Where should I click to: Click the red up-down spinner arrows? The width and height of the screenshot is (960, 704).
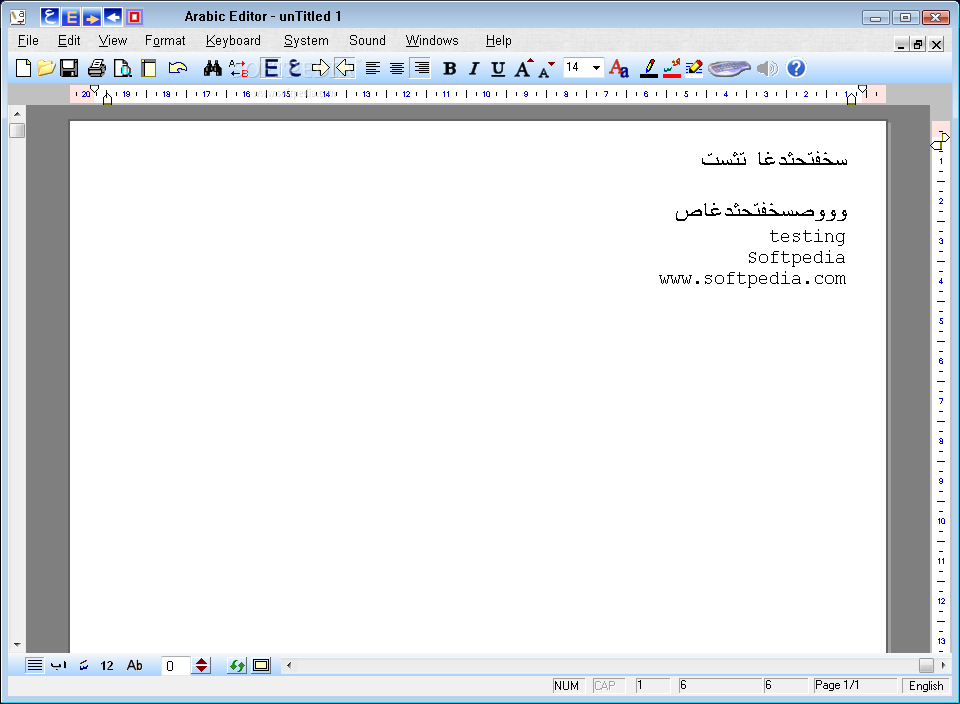[x=201, y=665]
